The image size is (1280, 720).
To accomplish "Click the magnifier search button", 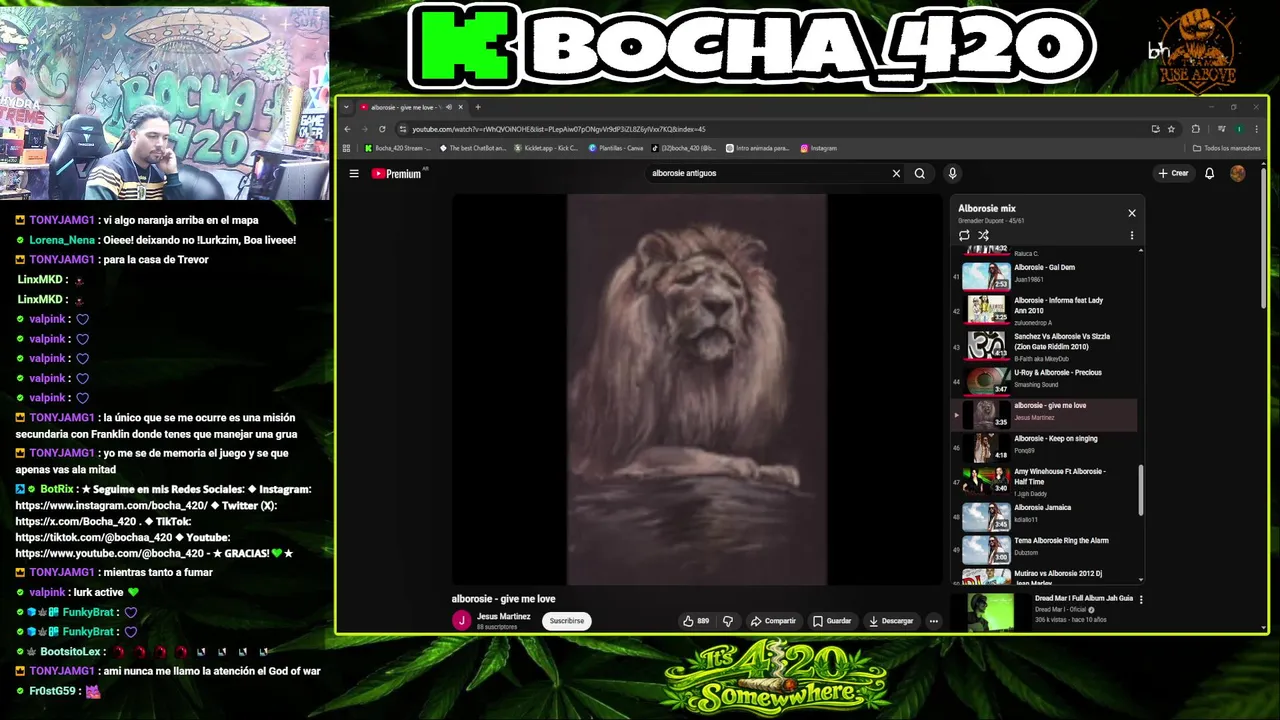I will (x=920, y=173).
